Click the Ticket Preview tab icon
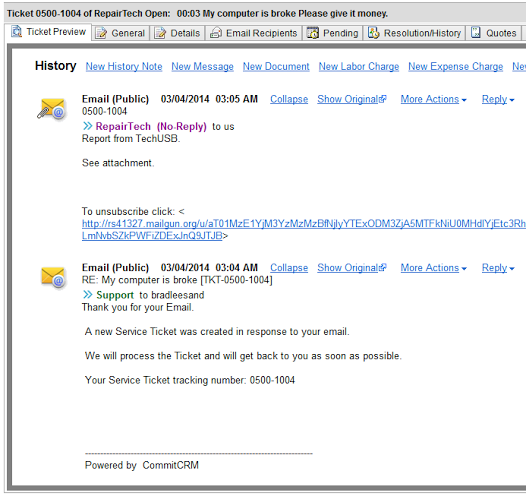Viewport: 526px width, 496px height. [16, 32]
